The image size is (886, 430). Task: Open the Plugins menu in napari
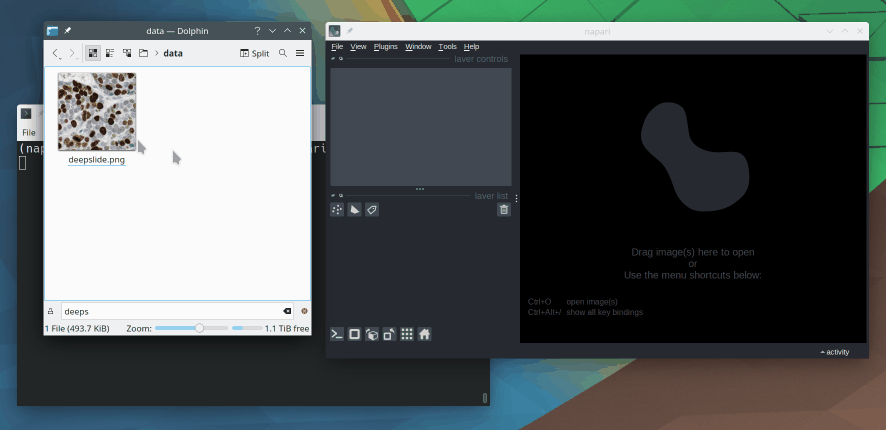click(385, 47)
